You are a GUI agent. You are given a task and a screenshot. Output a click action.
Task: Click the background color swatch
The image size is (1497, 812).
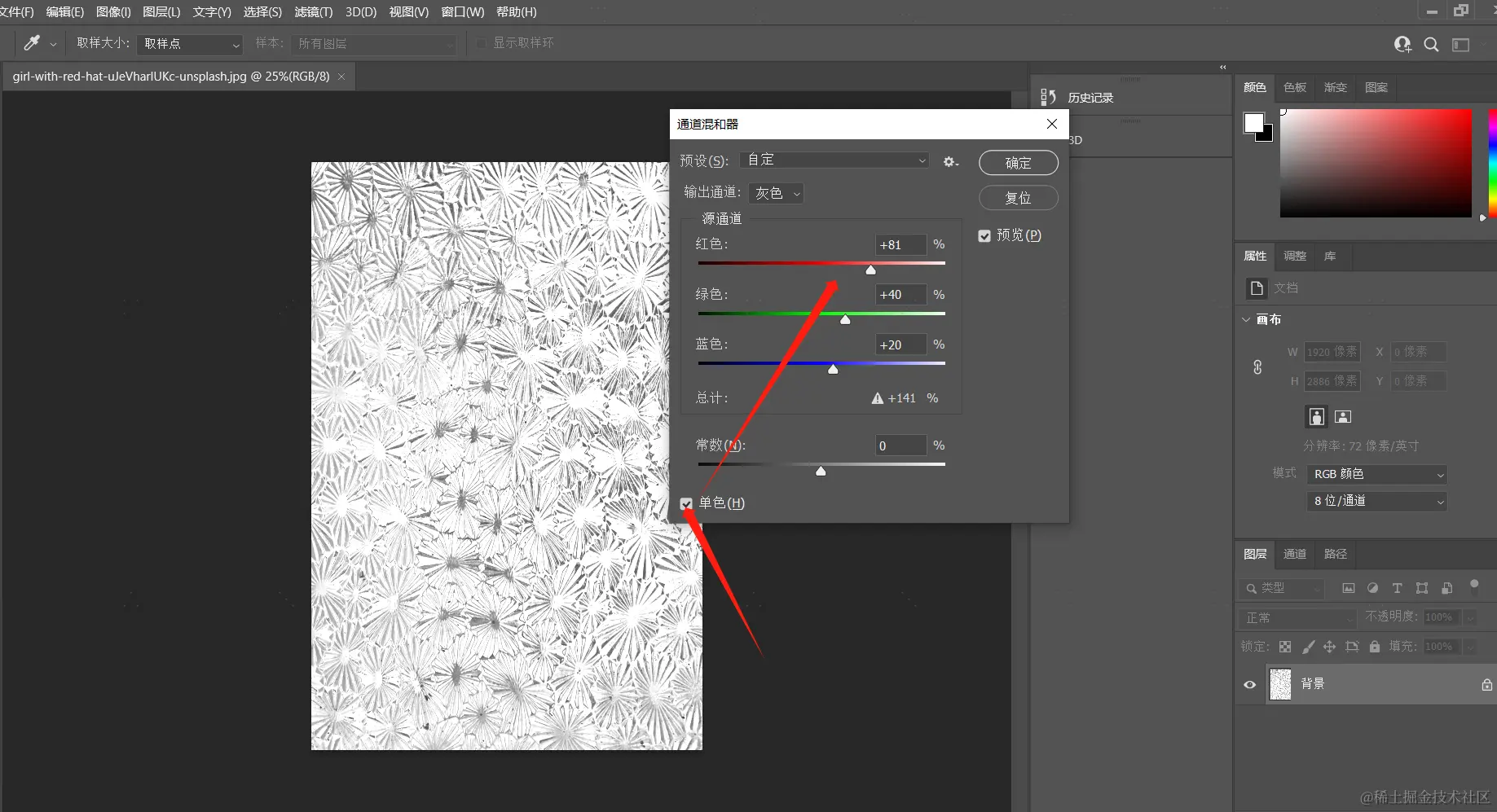(x=1266, y=135)
